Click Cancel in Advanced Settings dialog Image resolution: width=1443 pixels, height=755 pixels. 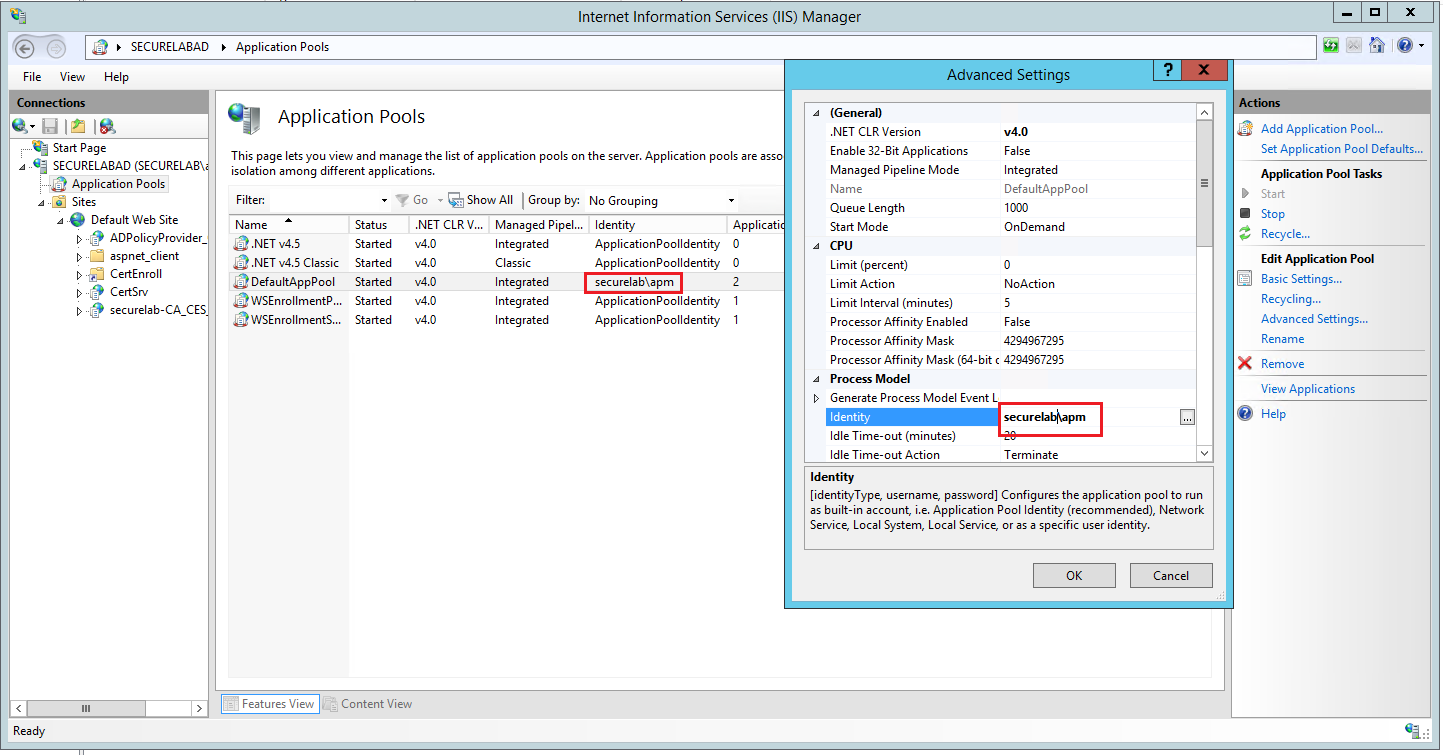pos(1171,575)
